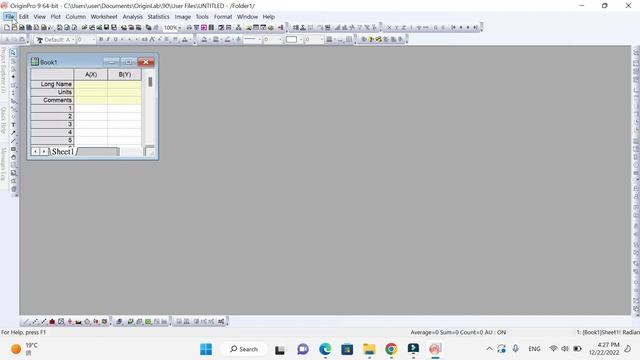This screenshot has height=360, width=640.
Task: Select row 1 header in Book1
Action: pos(52,108)
